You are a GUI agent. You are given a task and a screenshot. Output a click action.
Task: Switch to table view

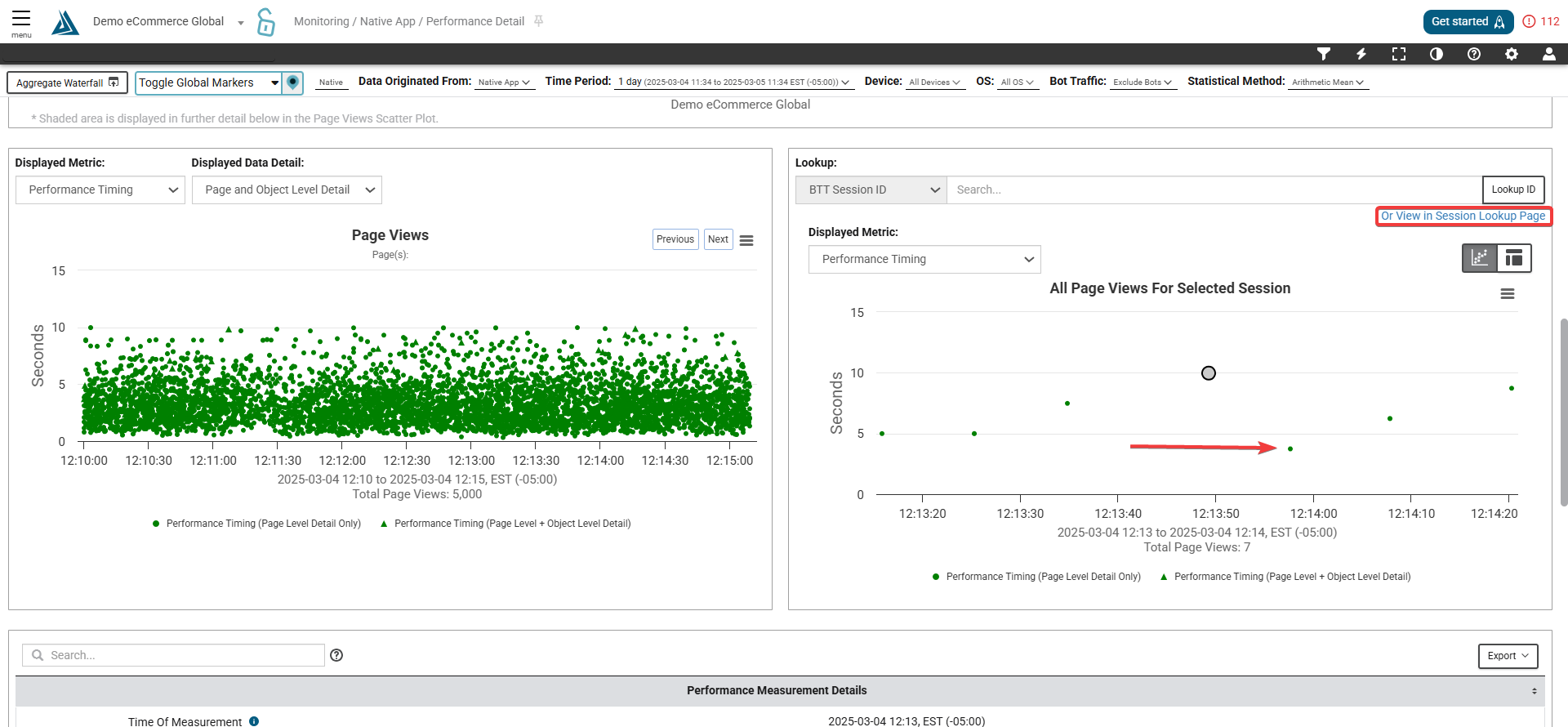click(x=1514, y=258)
